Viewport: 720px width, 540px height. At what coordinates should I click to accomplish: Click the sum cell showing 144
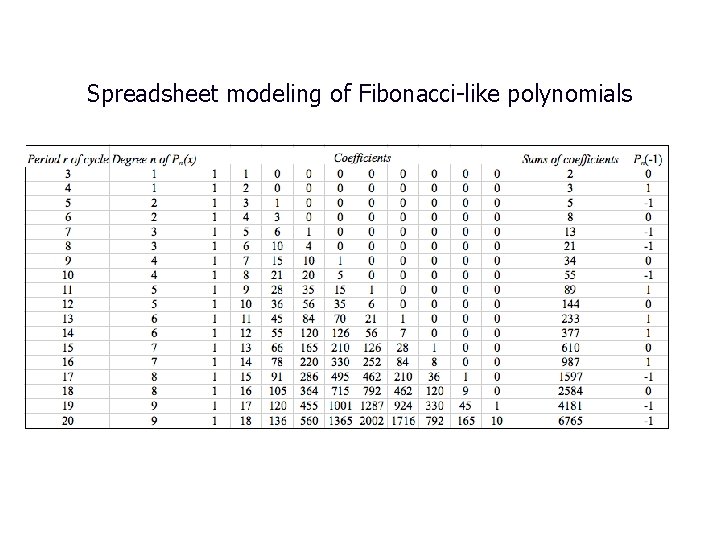tap(570, 304)
